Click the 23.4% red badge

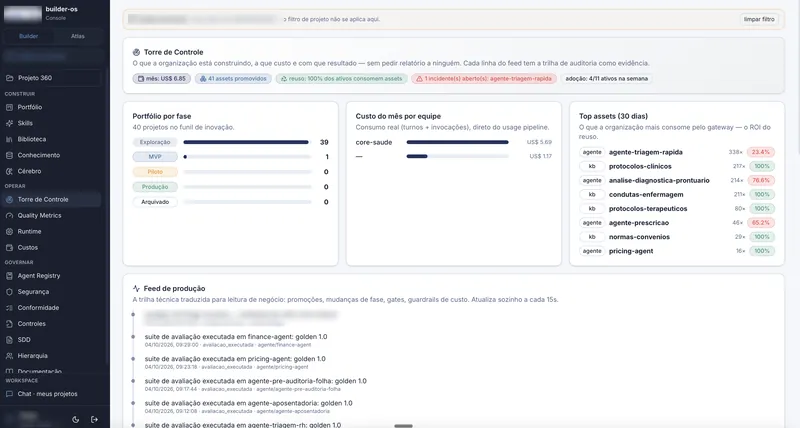pyautogui.click(x=761, y=152)
